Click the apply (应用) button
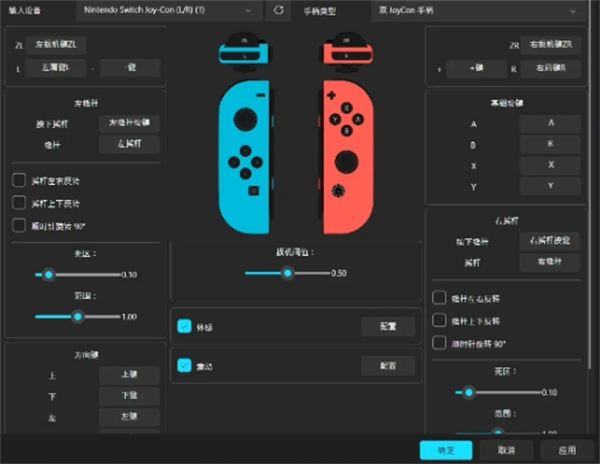600x464 pixels. coord(567,450)
